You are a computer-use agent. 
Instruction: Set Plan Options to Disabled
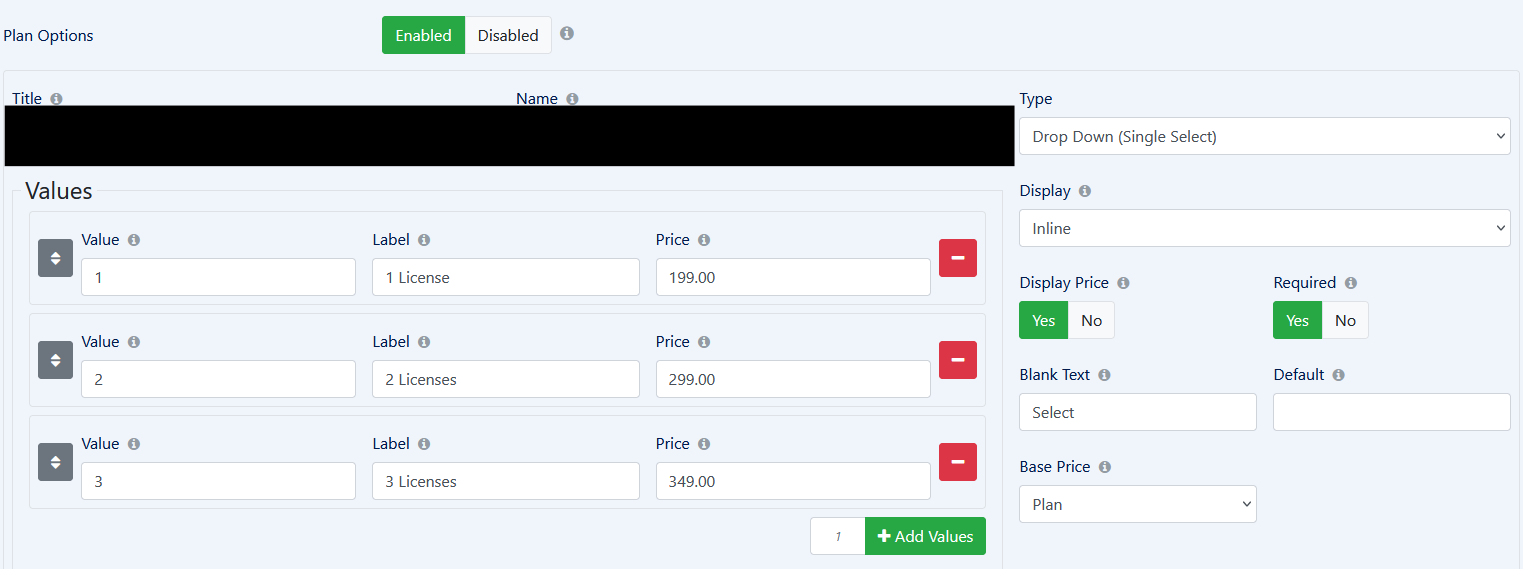coord(507,35)
